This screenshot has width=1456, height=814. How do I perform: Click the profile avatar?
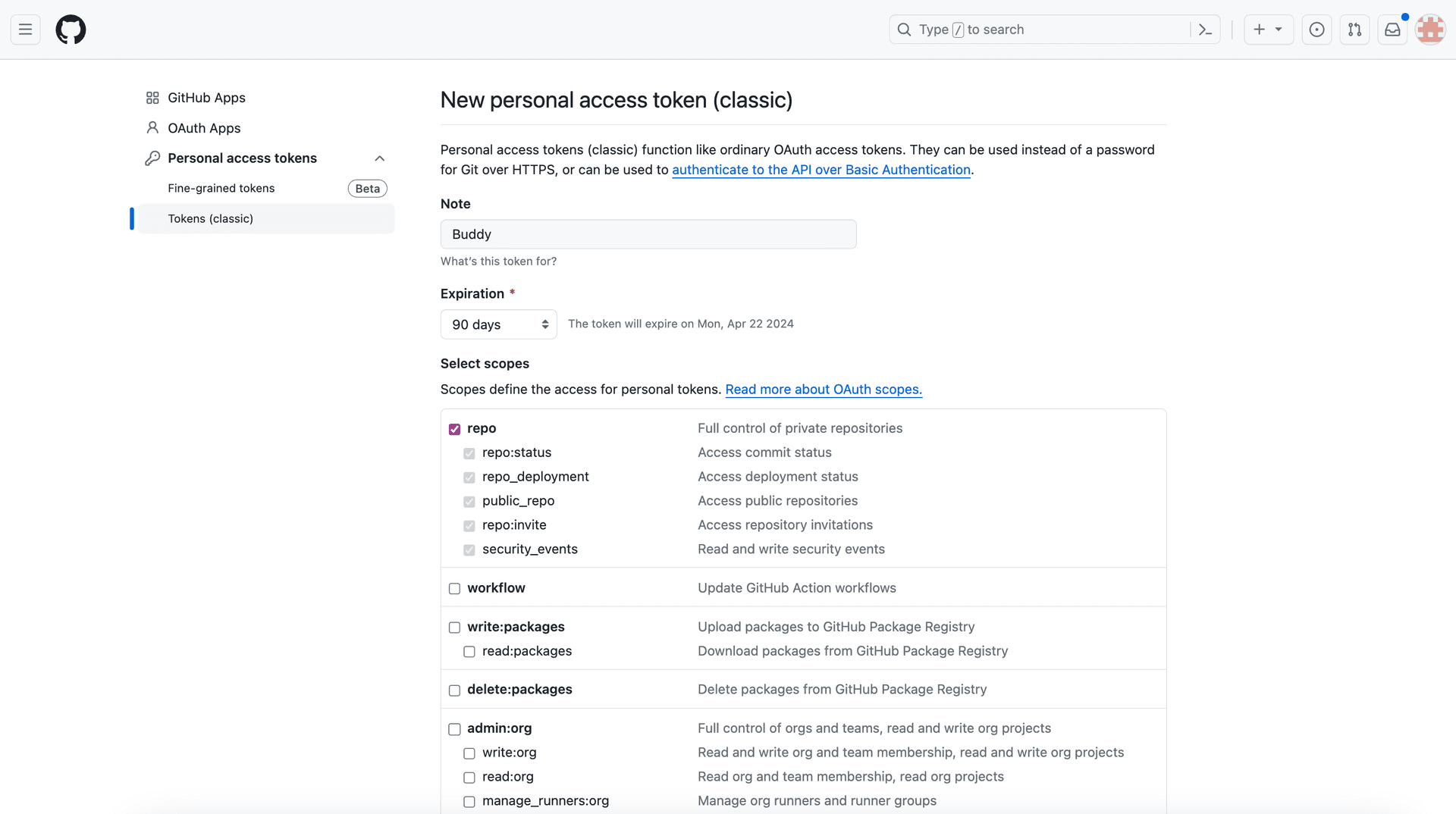click(1430, 30)
